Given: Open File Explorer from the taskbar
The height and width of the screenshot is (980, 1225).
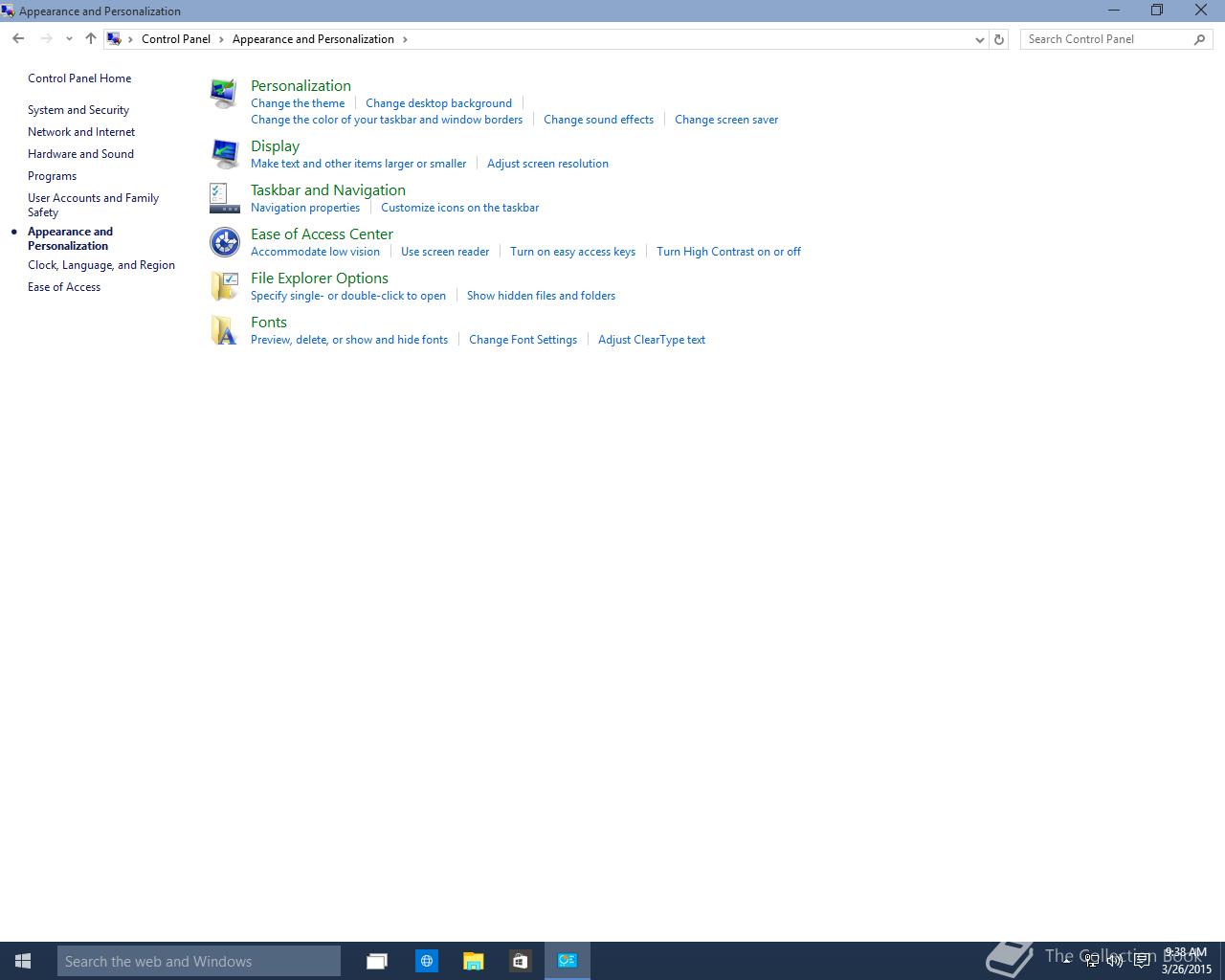Looking at the screenshot, I should (473, 961).
